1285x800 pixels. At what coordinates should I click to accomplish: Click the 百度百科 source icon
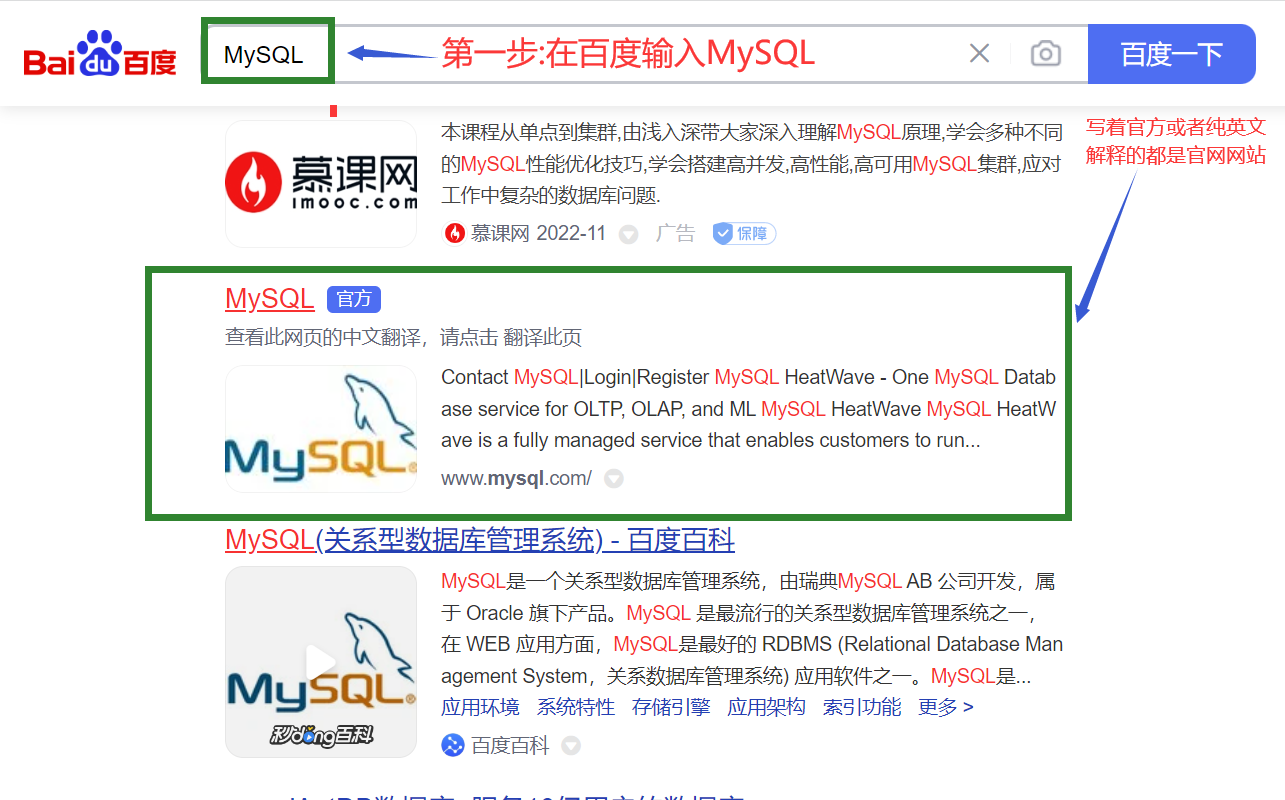(453, 745)
